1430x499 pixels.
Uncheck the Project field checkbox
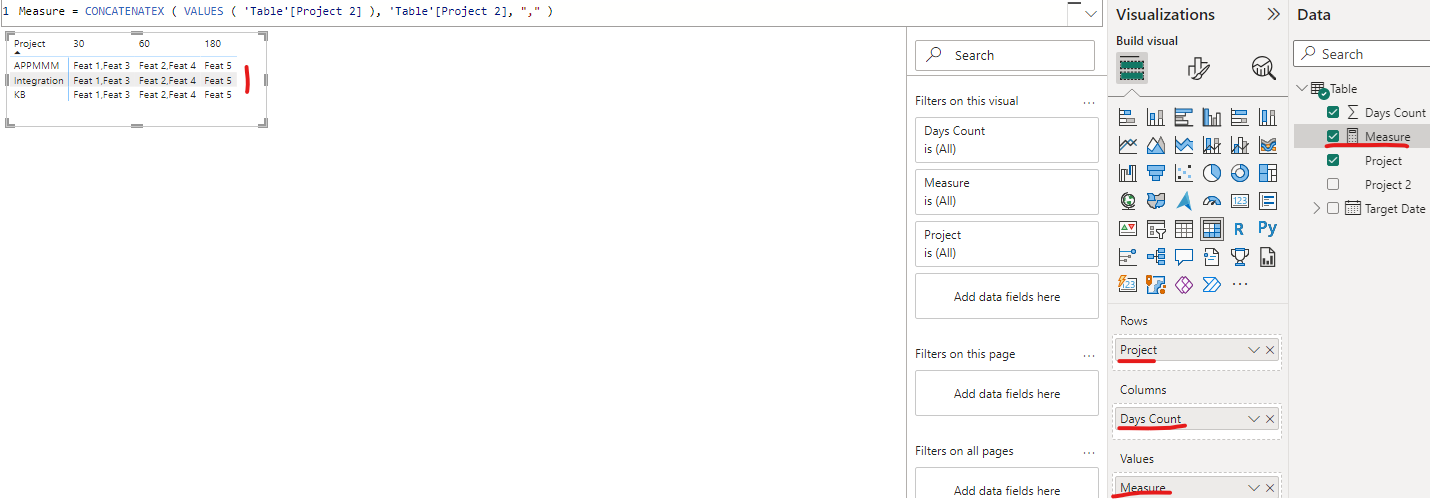[1333, 161]
